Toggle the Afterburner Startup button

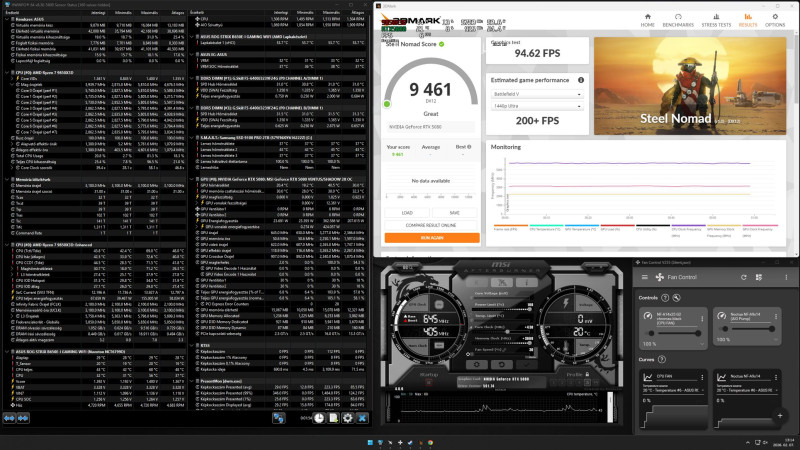(429, 382)
